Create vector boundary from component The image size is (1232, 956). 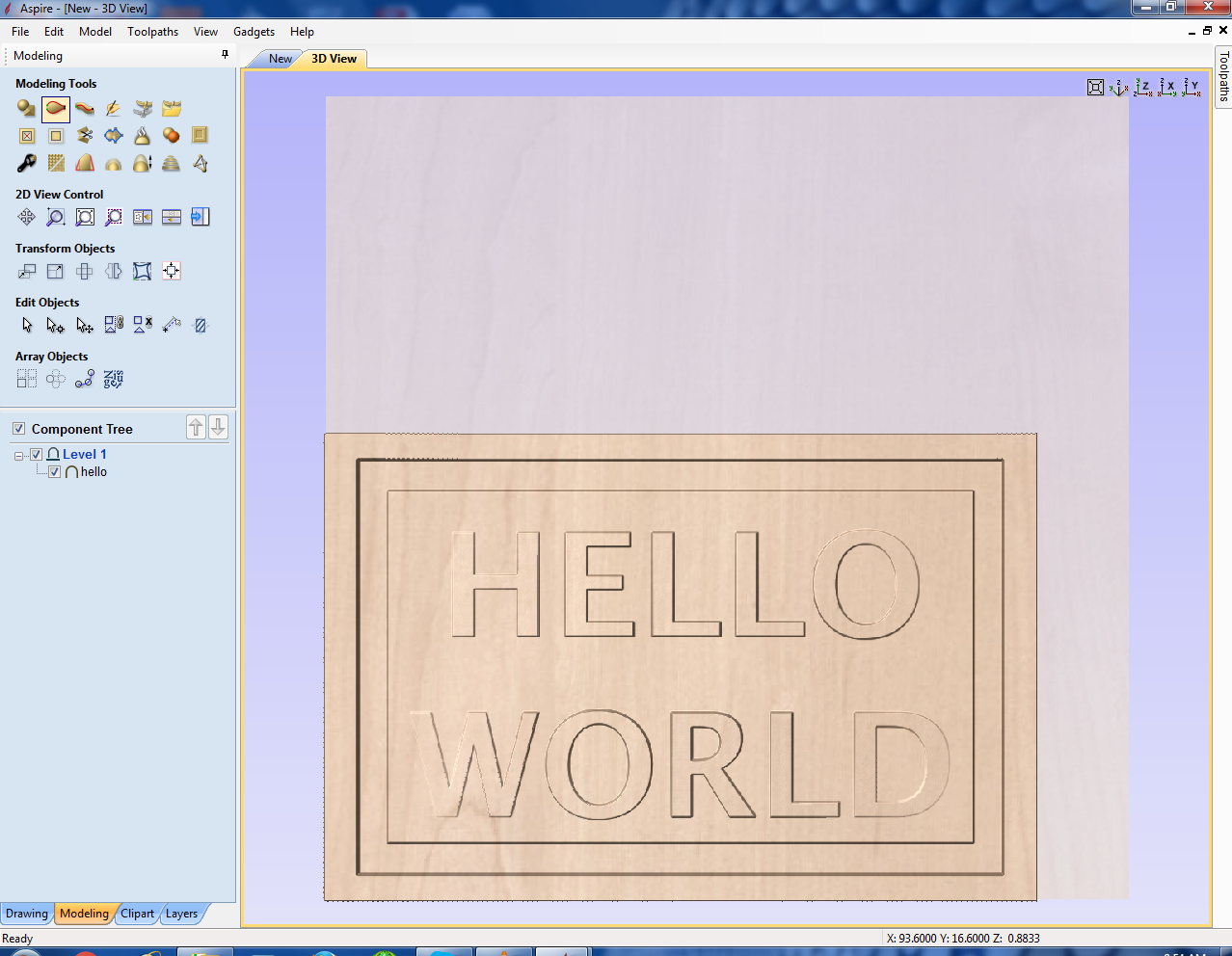[114, 136]
